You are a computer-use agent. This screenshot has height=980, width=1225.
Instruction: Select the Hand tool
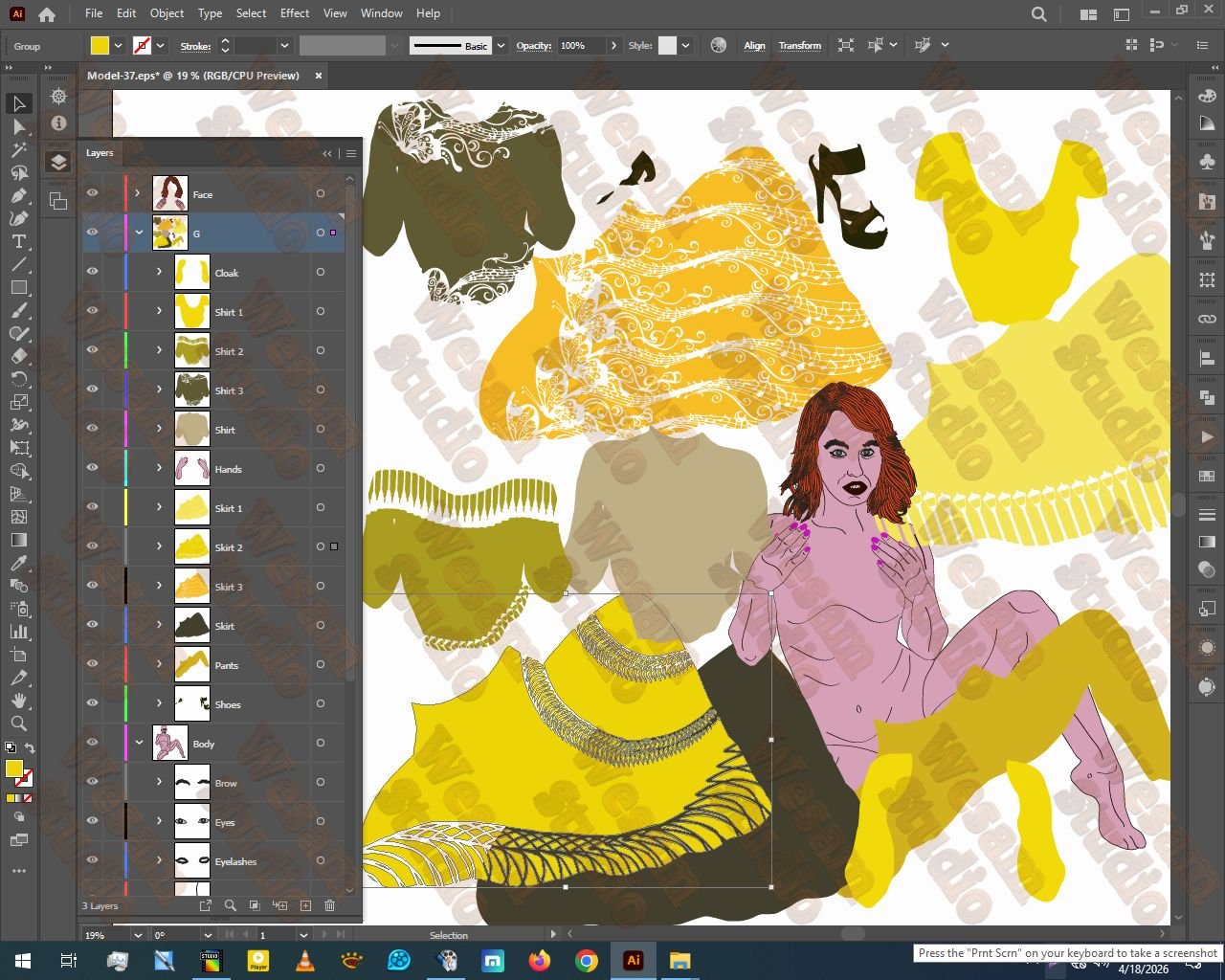pyautogui.click(x=19, y=701)
